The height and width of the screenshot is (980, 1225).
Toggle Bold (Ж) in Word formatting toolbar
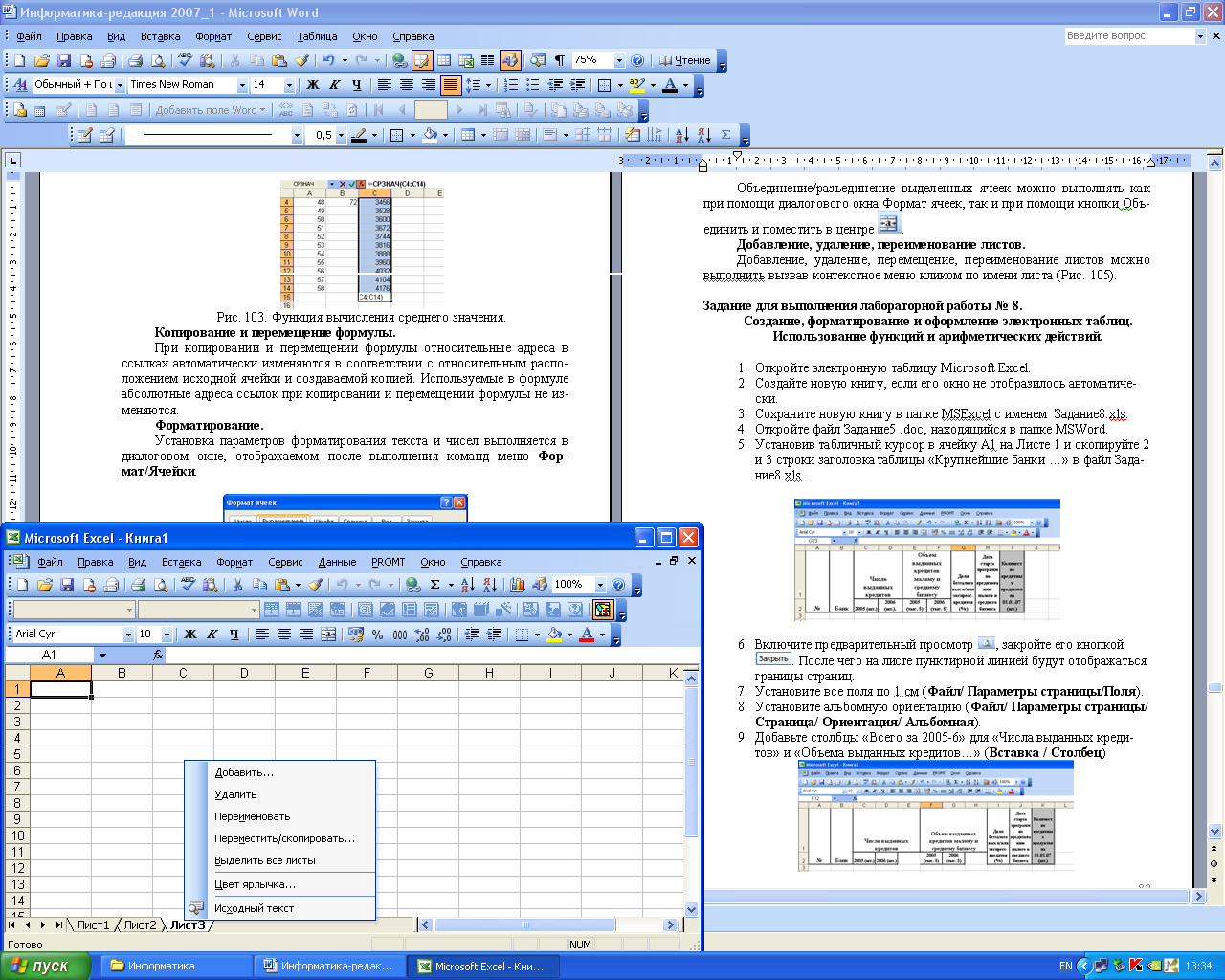313,85
